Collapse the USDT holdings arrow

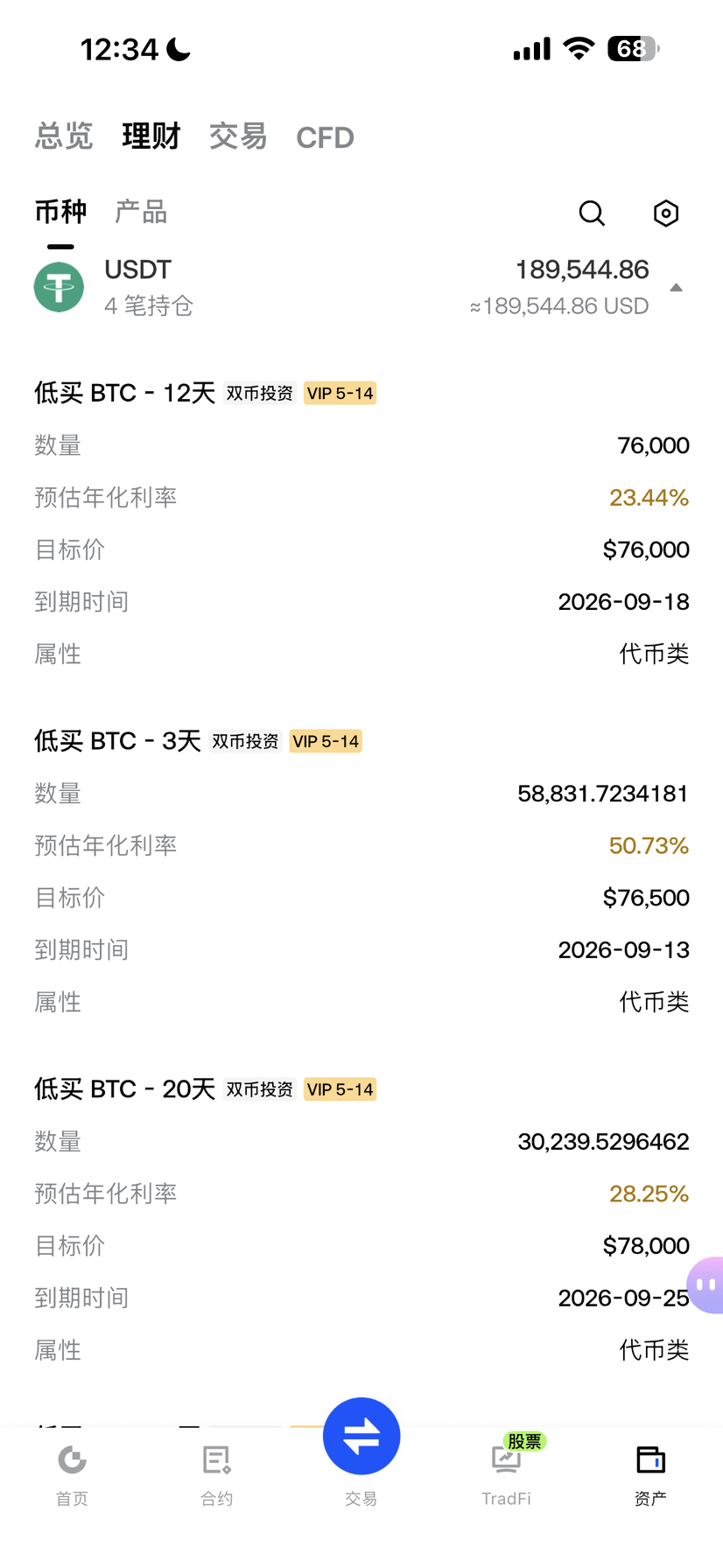(x=676, y=288)
